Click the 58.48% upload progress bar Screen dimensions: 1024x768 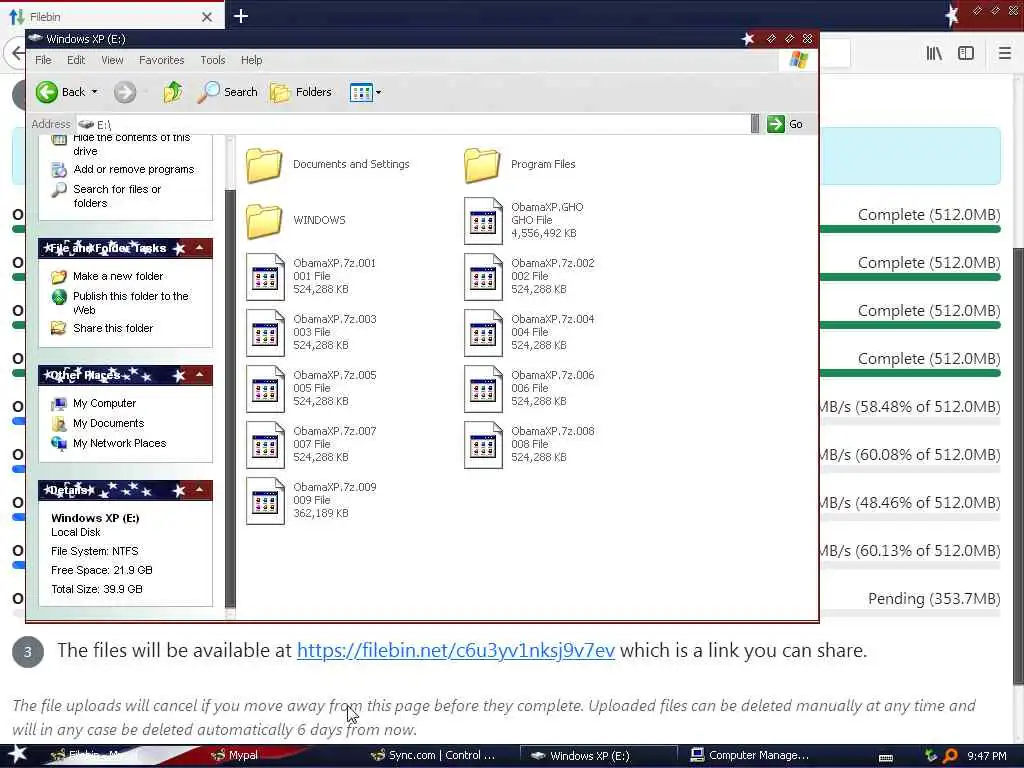[x=910, y=421]
